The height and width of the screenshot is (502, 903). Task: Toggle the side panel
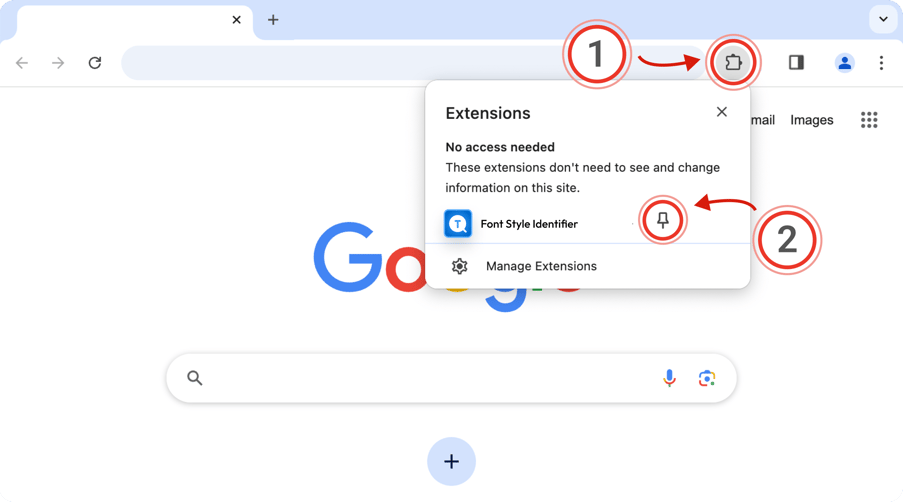796,62
